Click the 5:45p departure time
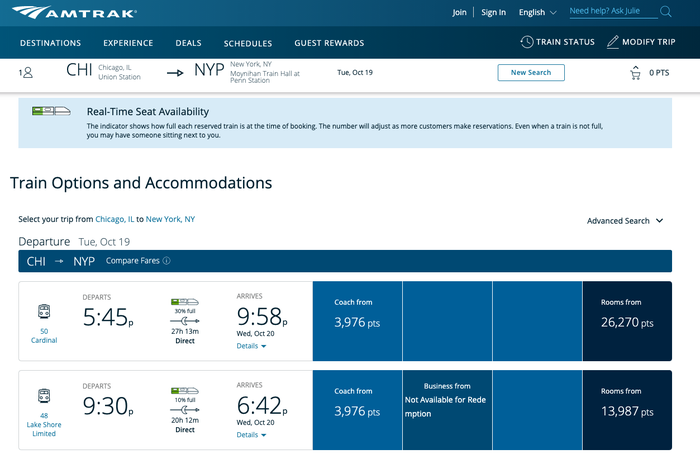This screenshot has width=700, height=454. point(108,317)
